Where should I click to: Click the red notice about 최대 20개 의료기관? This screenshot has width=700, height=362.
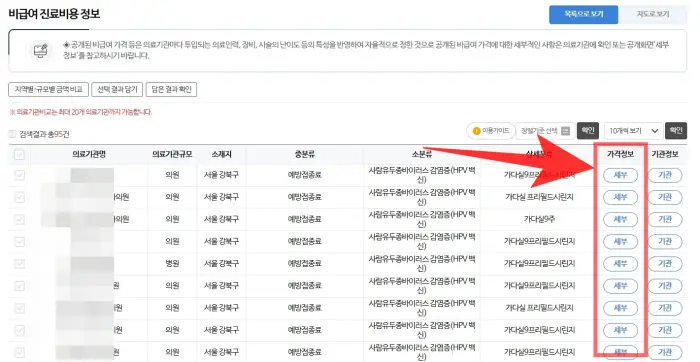81,112
